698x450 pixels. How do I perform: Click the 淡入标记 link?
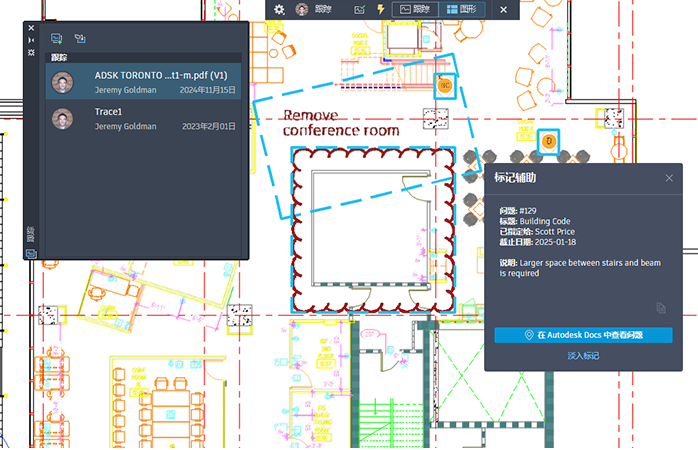coord(583,356)
